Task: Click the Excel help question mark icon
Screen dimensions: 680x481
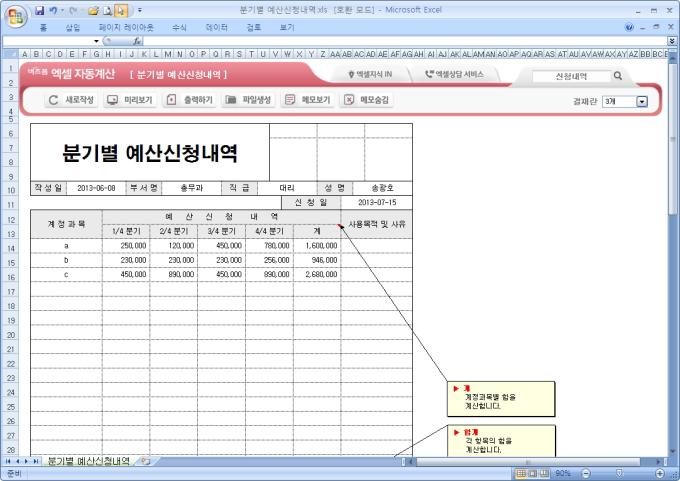Action: click(x=629, y=28)
